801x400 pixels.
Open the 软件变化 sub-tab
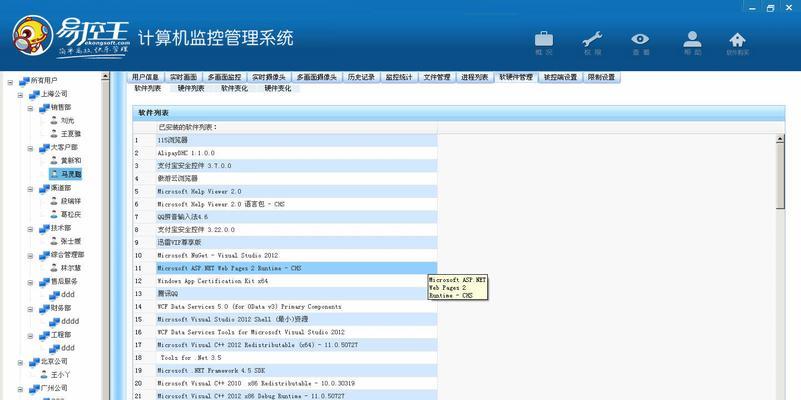point(234,88)
